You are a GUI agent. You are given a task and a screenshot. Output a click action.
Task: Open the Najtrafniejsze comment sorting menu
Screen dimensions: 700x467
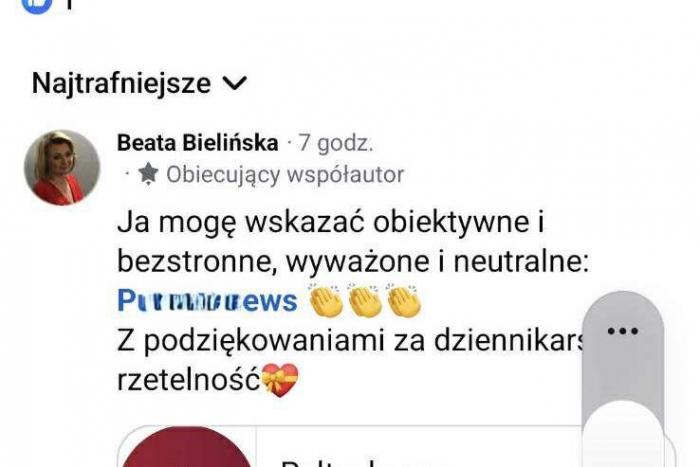pos(139,83)
